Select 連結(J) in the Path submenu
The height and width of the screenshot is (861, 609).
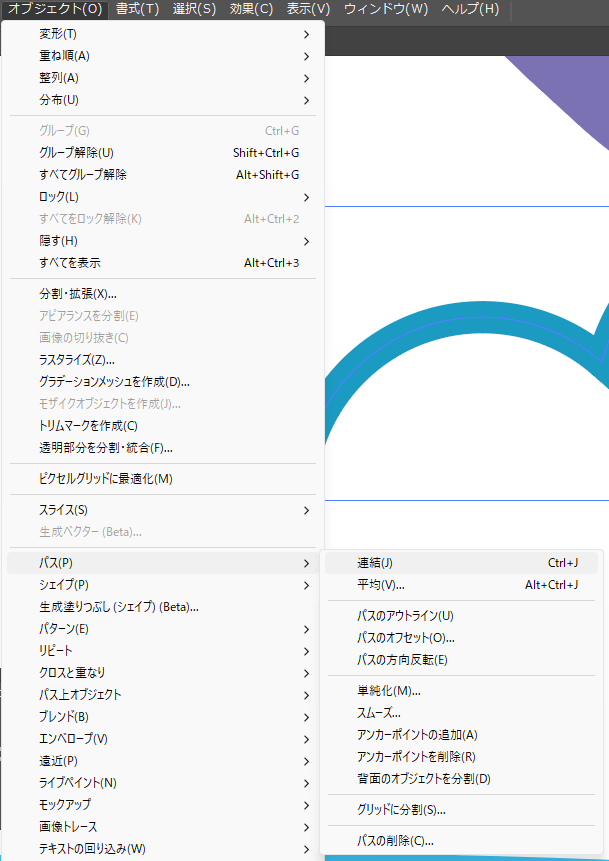(375, 563)
